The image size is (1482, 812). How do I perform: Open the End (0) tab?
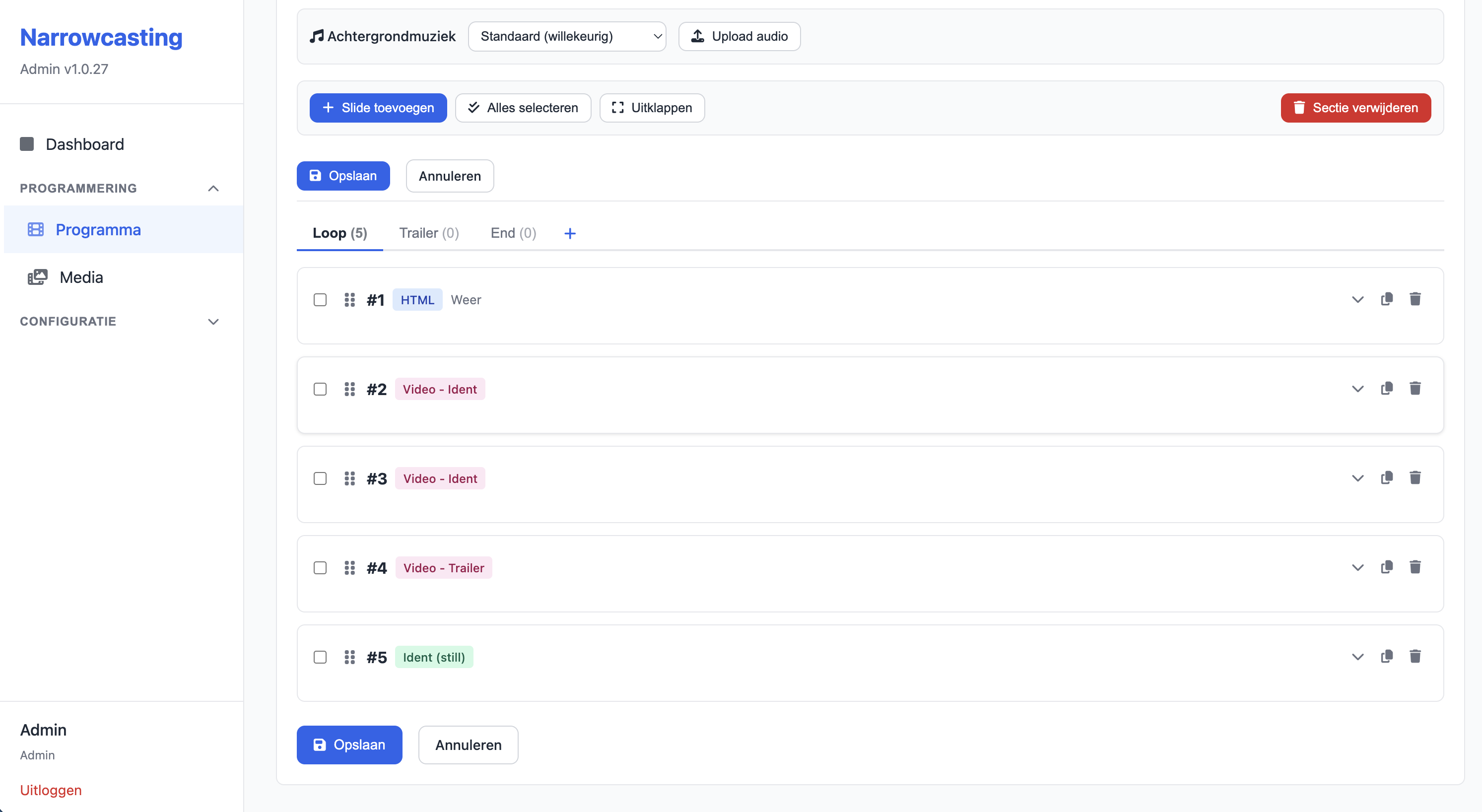pyautogui.click(x=513, y=233)
